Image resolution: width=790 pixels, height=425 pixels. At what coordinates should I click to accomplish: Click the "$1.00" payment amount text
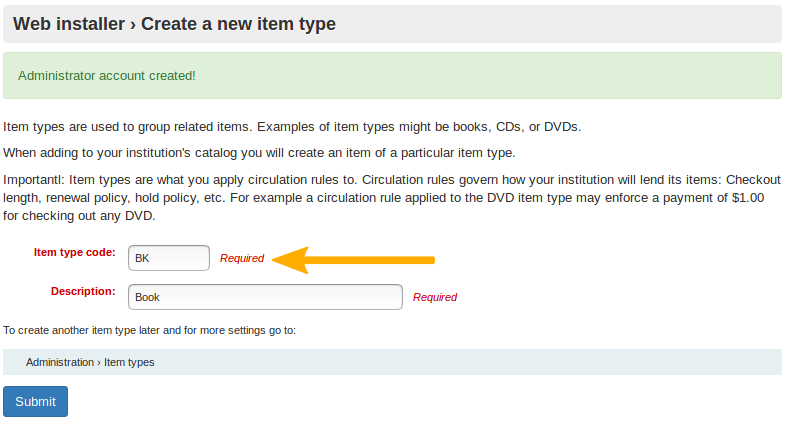tap(747, 198)
